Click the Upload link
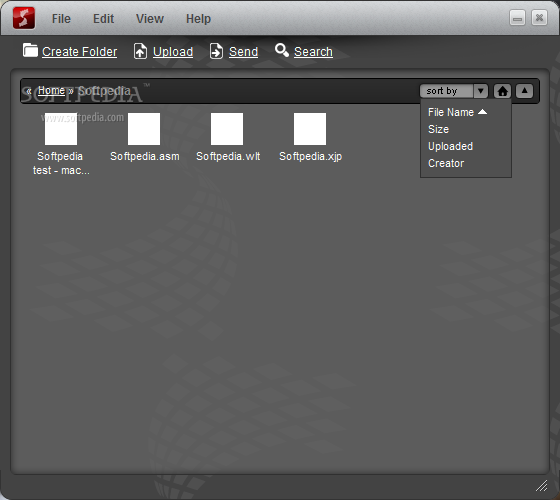 [173, 52]
